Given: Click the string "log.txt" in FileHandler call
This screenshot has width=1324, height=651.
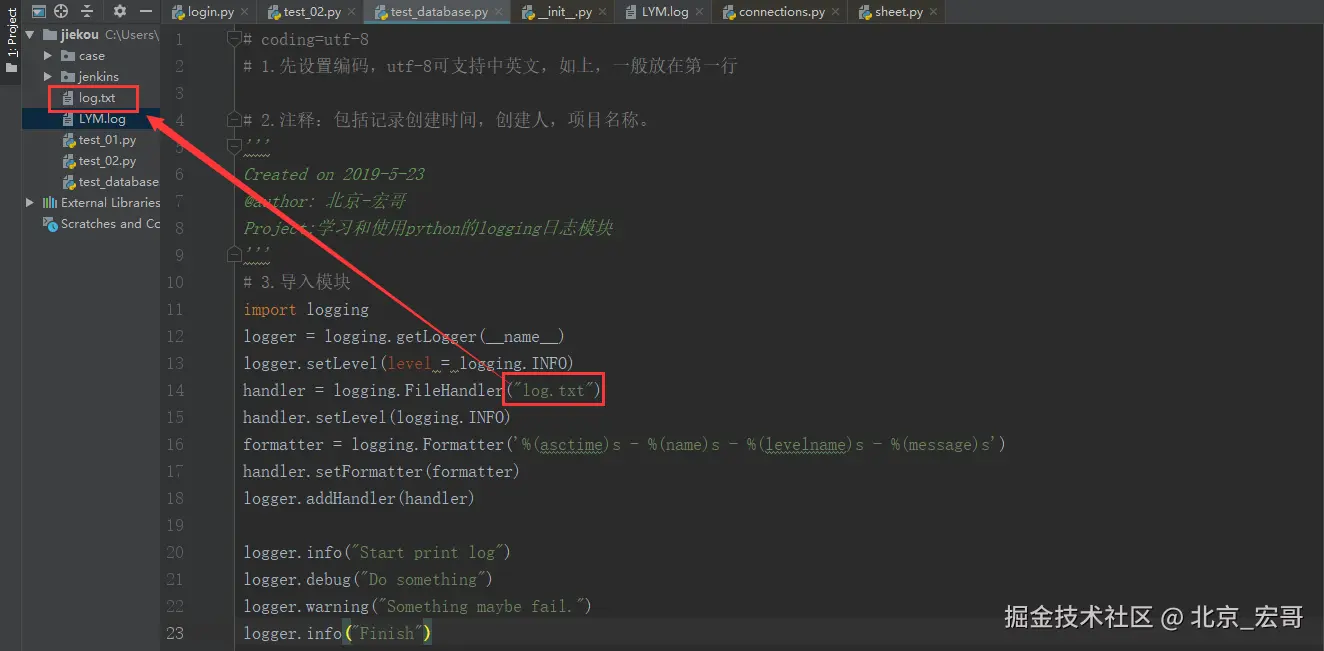Looking at the screenshot, I should [553, 390].
